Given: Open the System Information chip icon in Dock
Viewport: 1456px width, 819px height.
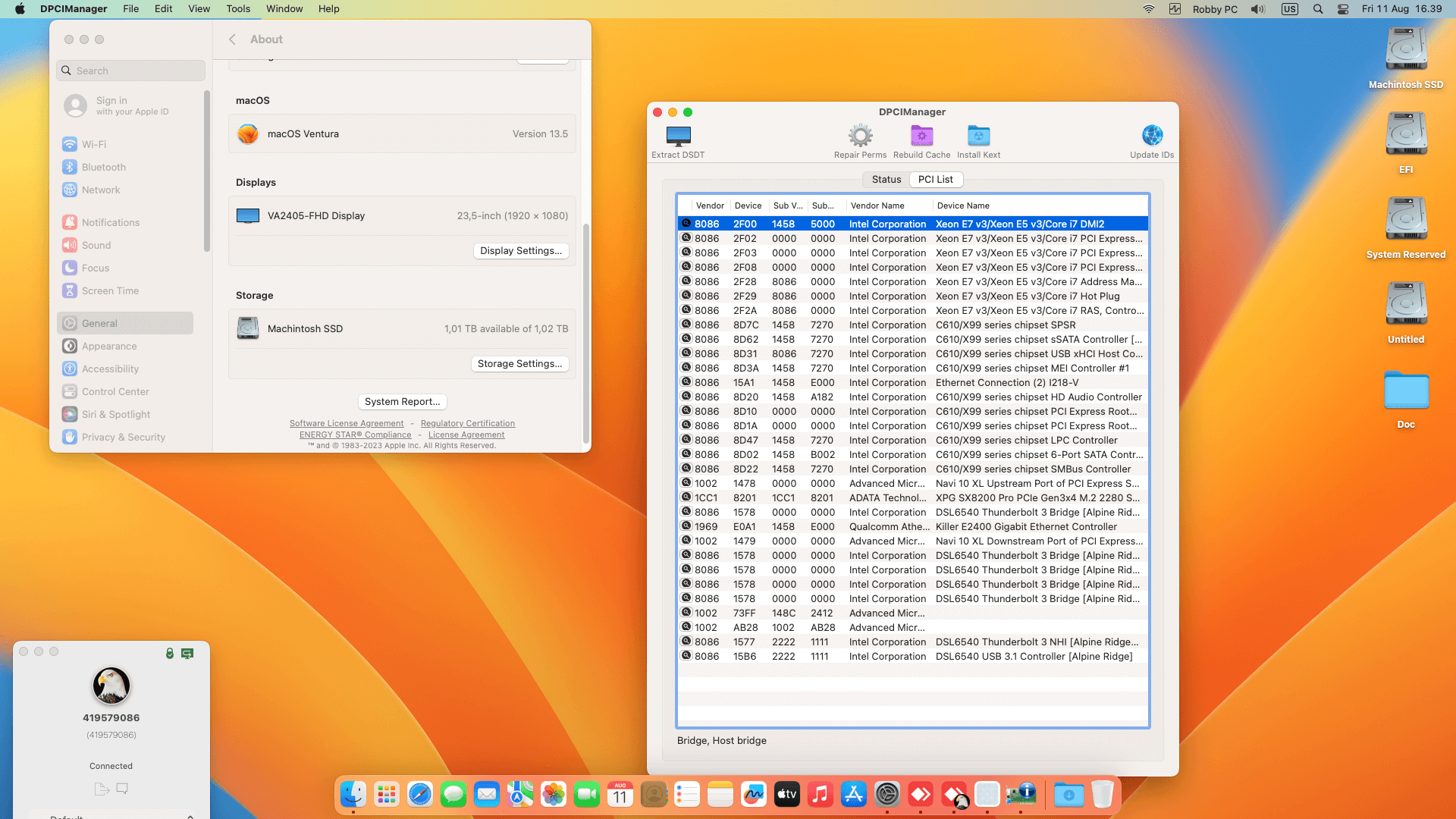Looking at the screenshot, I should (x=1021, y=794).
